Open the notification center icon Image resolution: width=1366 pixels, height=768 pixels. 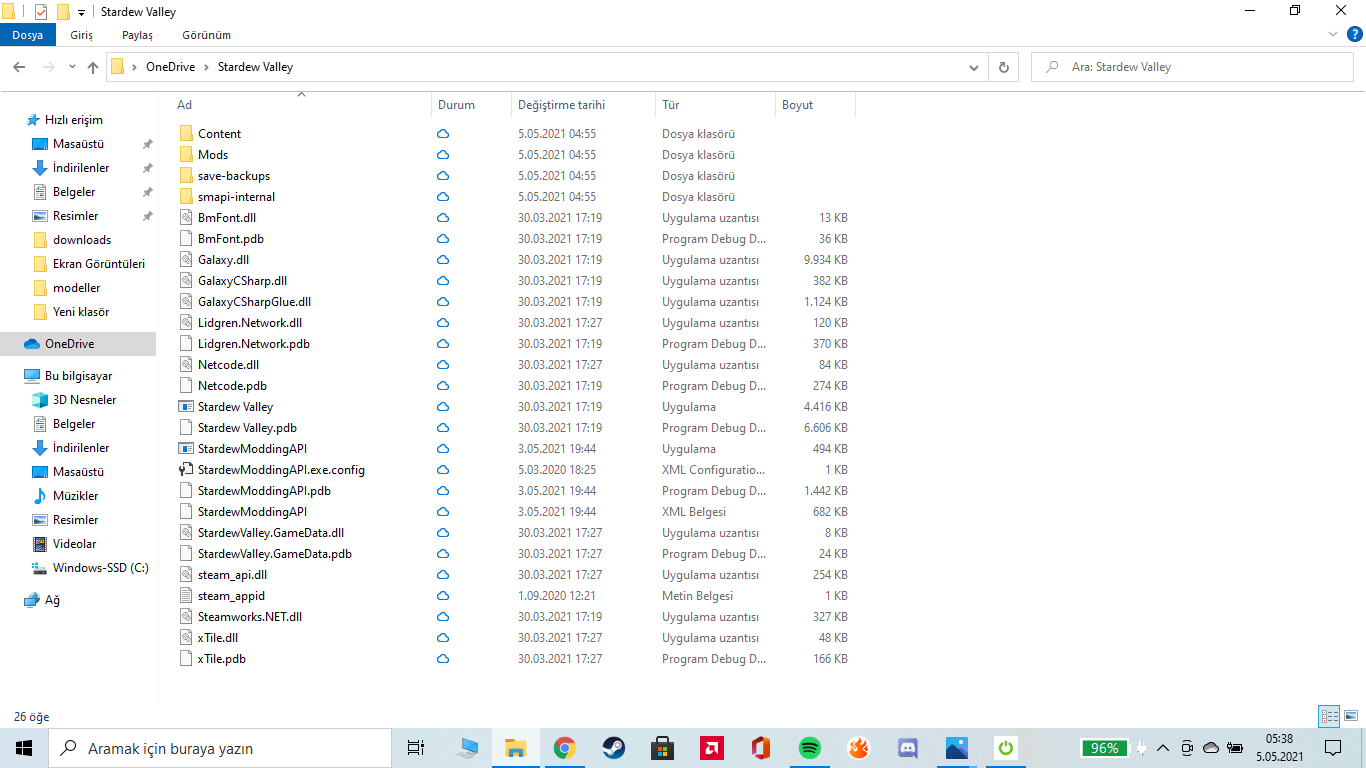click(1333, 748)
